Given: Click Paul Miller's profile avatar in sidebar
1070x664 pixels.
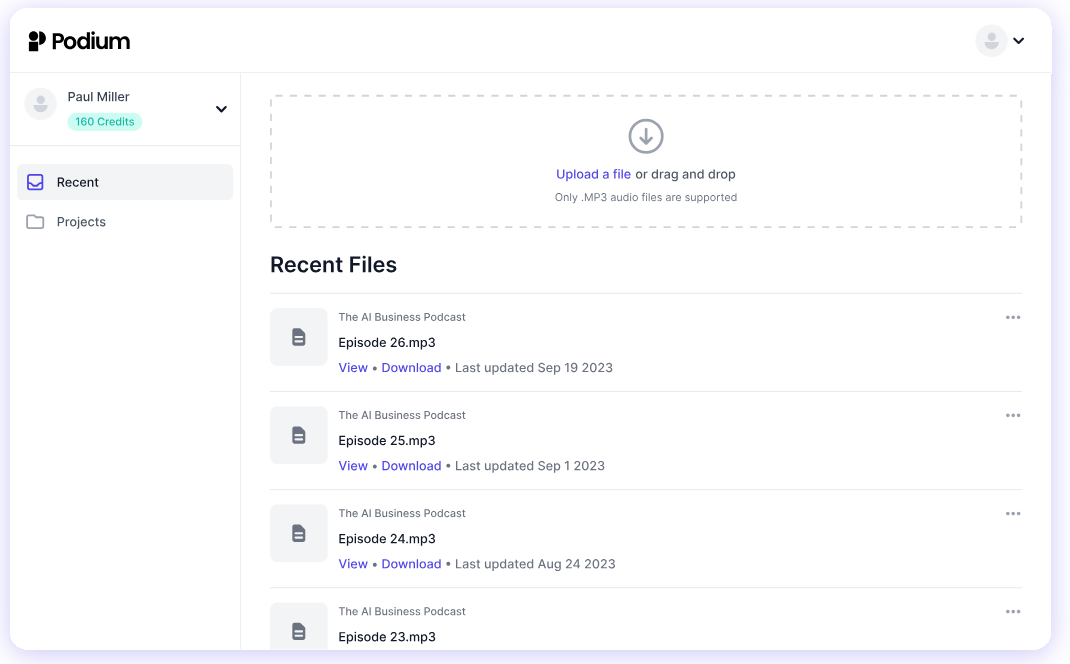Looking at the screenshot, I should (x=40, y=103).
